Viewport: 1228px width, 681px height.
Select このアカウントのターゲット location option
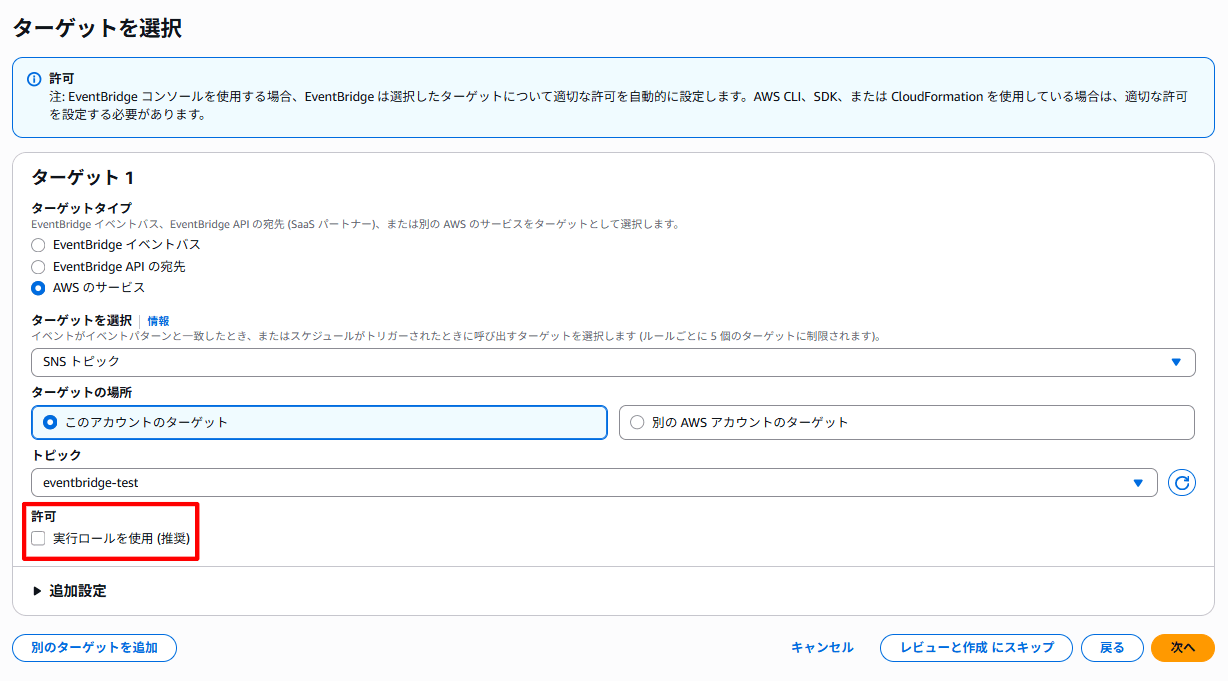click(50, 421)
